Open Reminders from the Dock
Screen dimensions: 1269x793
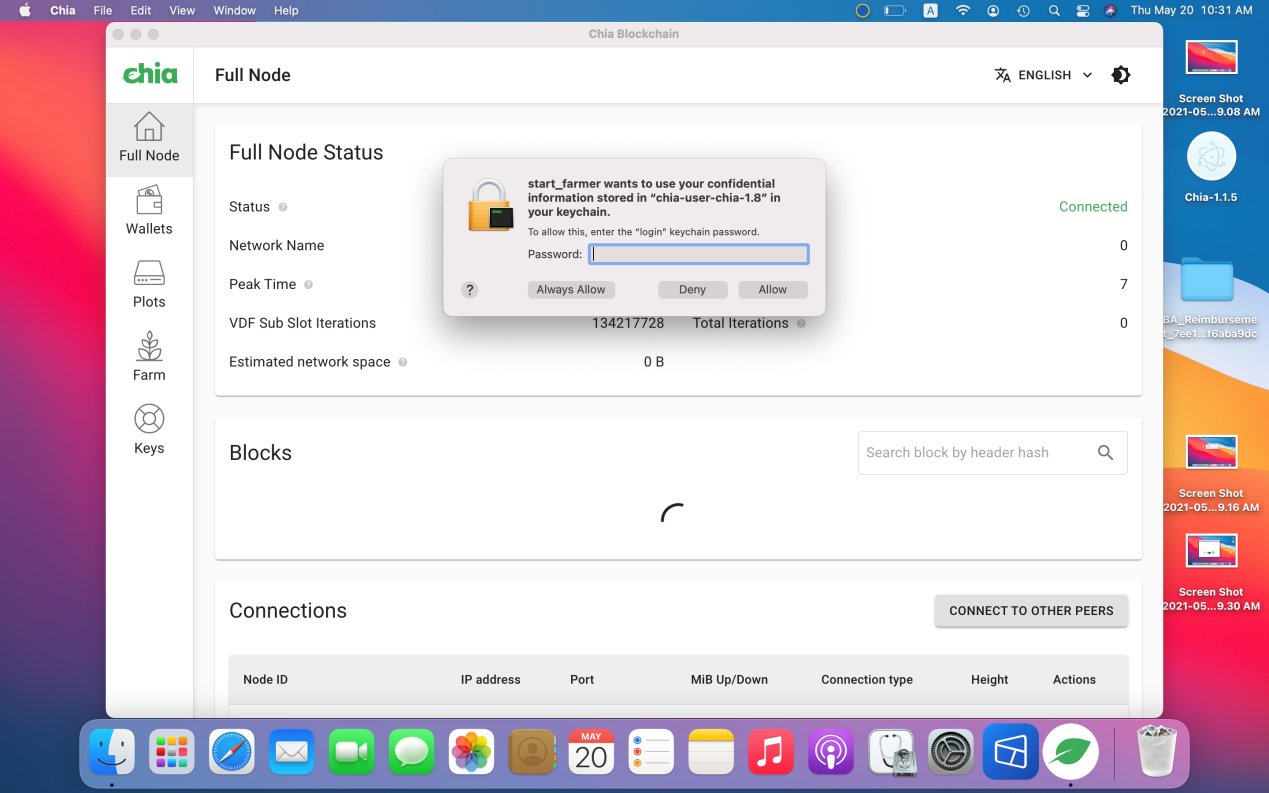651,751
